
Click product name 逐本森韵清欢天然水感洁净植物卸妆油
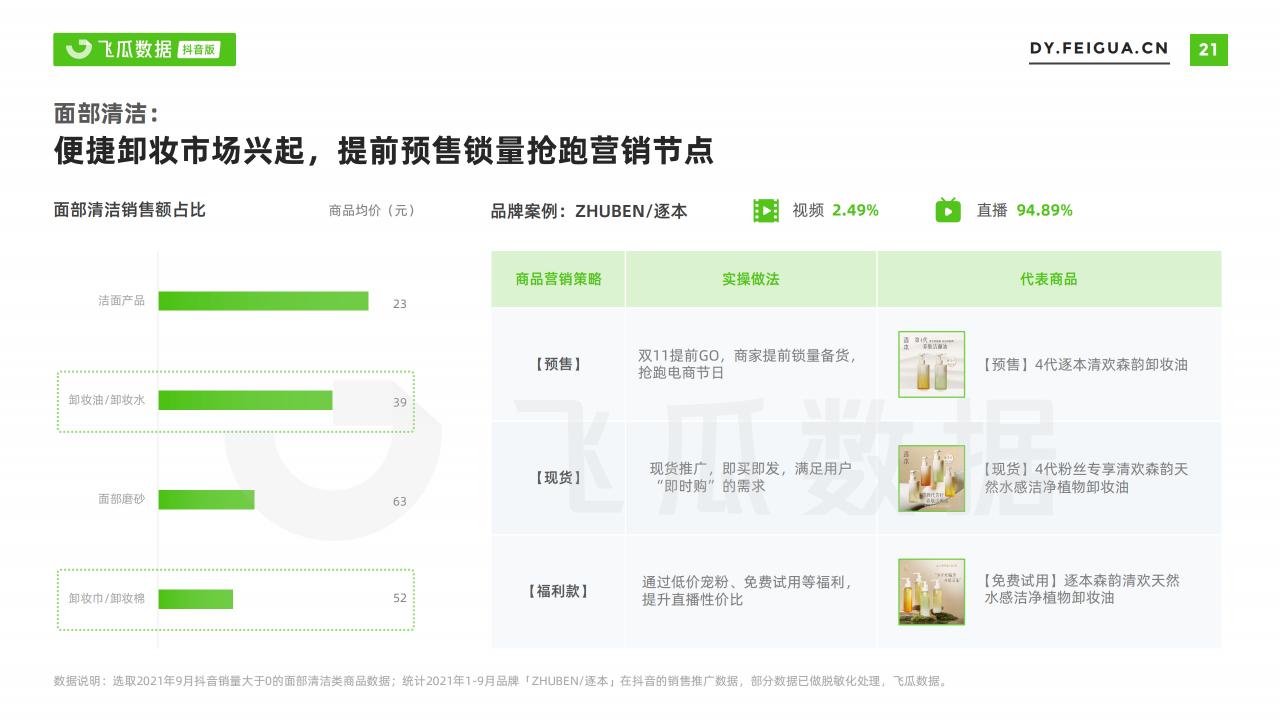(1079, 589)
